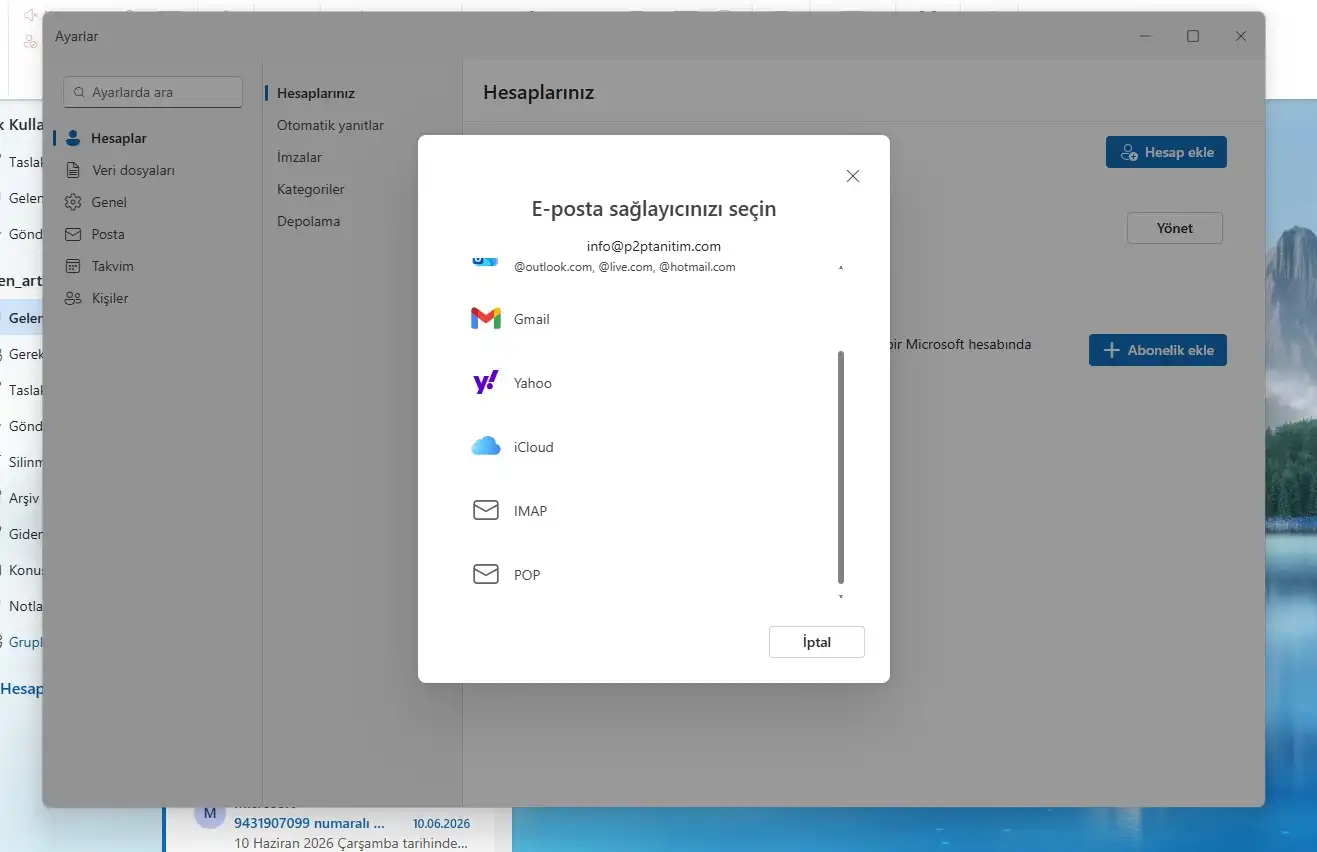Close the provider selection dialog
The image size is (1317, 852).
[x=853, y=176]
